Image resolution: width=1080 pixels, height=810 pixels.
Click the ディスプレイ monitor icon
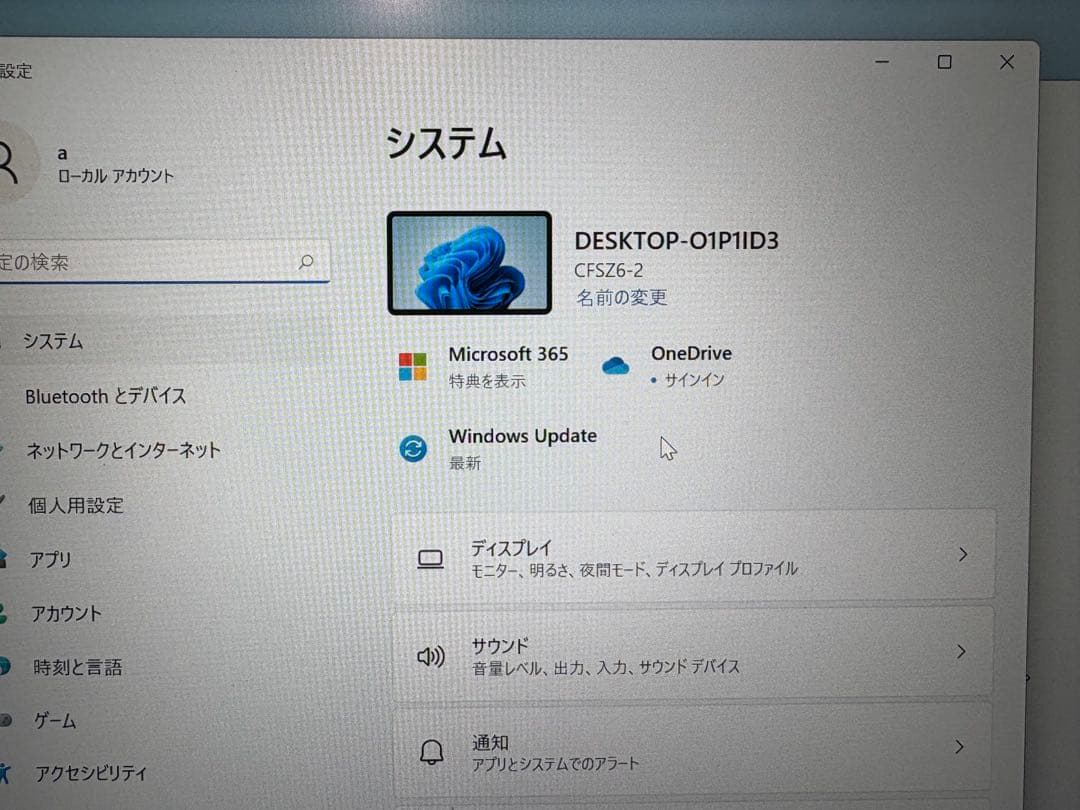tap(430, 556)
